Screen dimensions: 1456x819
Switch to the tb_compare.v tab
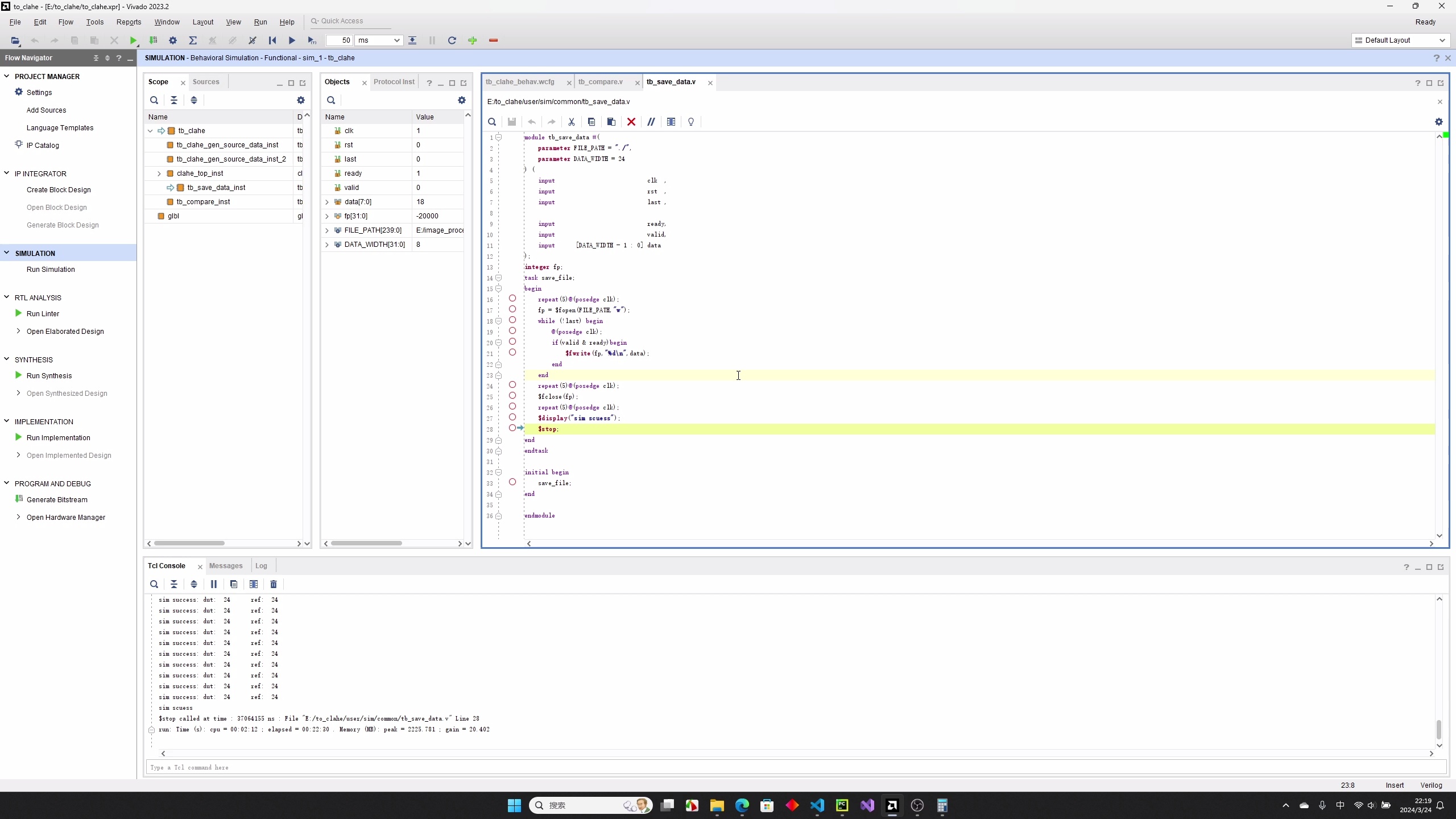coord(600,82)
